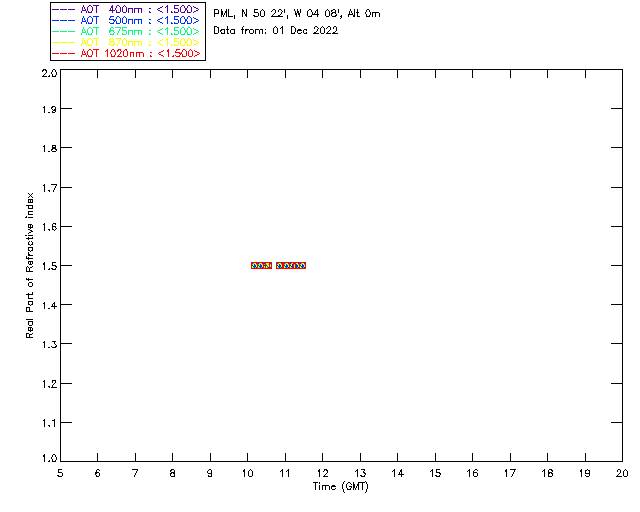This screenshot has width=640, height=512.
Task: Click the 'Time (GMT)' axis title
Action: [340, 487]
